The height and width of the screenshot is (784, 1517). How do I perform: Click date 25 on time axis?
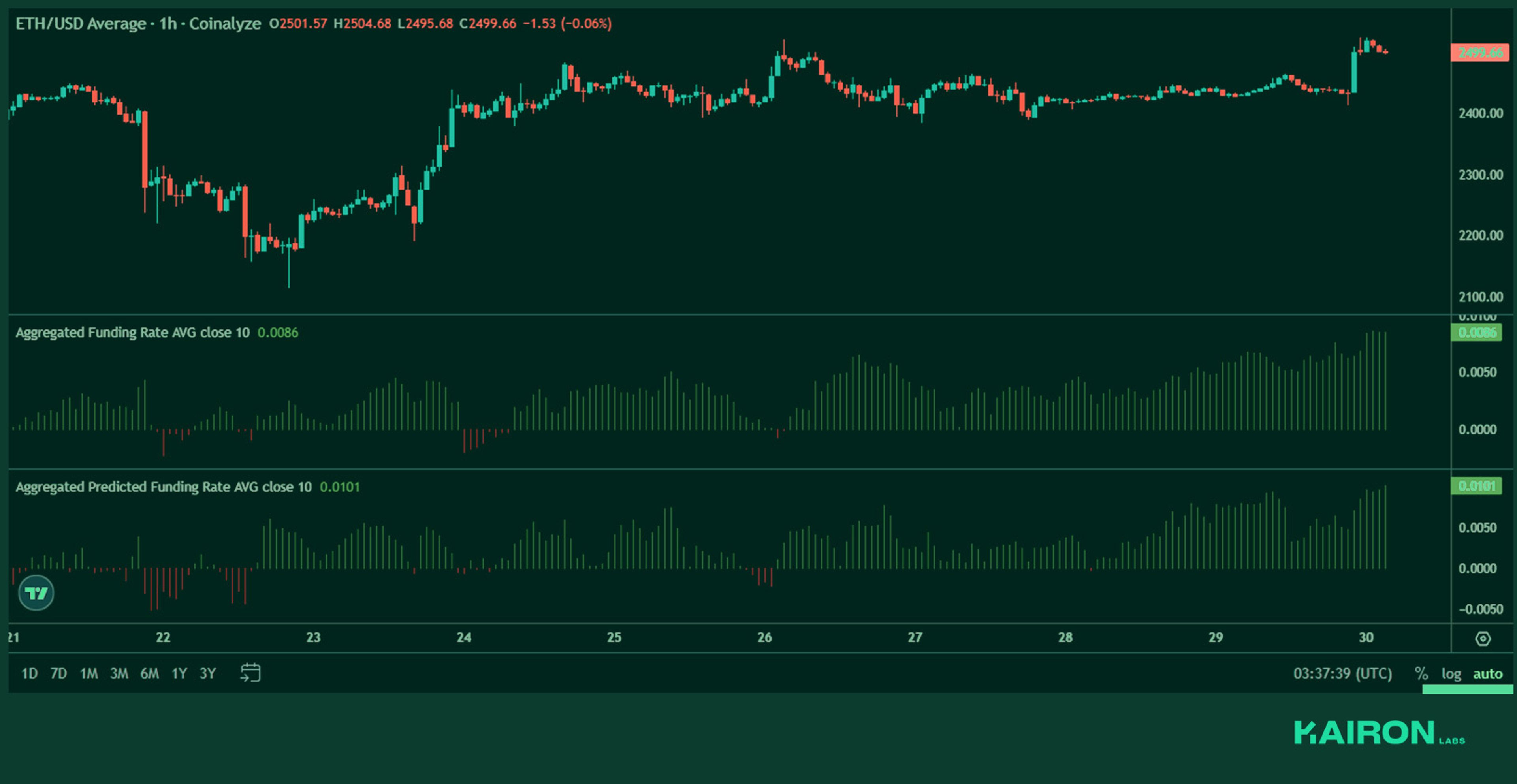[x=614, y=637]
